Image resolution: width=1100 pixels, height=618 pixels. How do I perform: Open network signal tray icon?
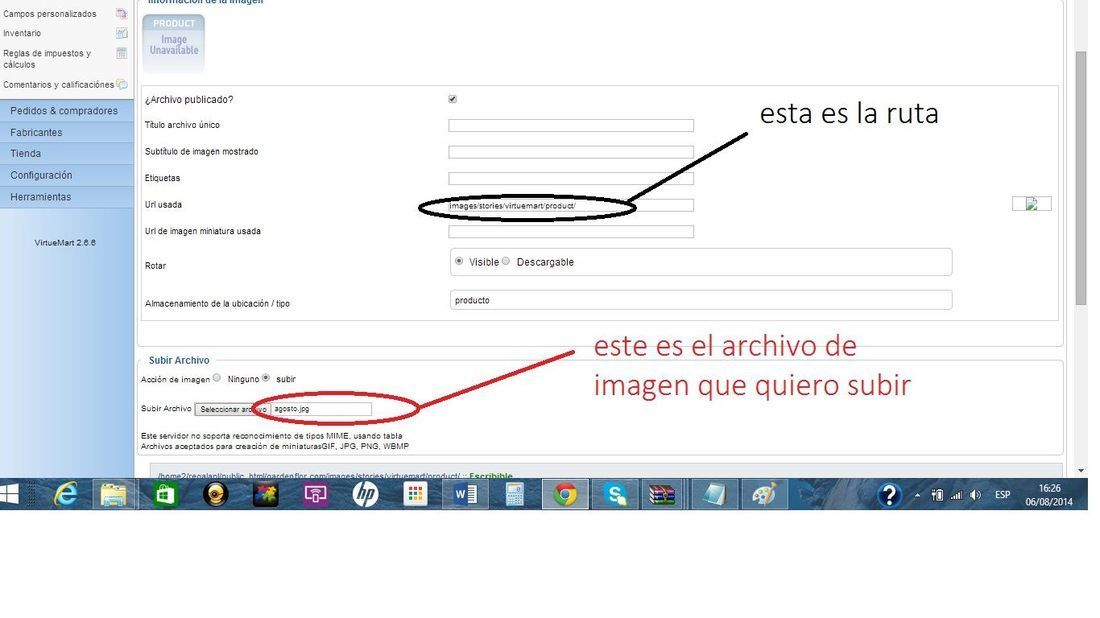(955, 495)
